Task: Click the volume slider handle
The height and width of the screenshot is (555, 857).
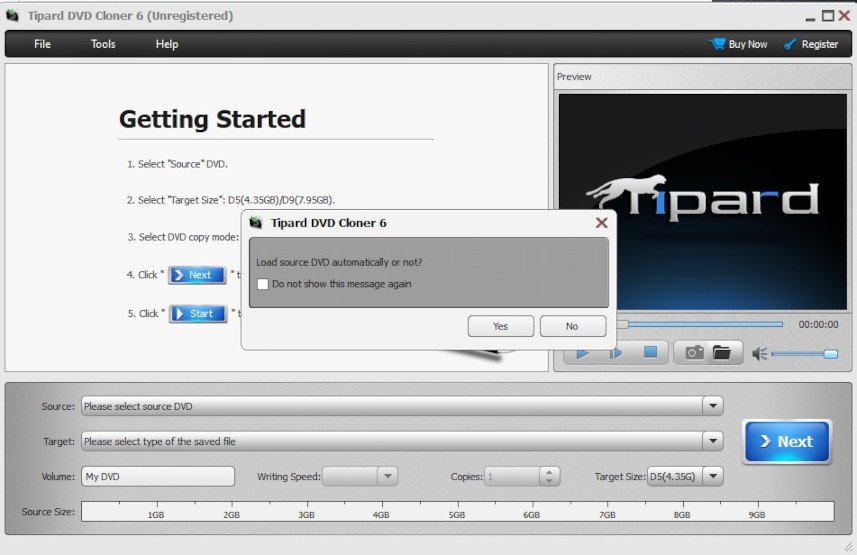Action: click(830, 353)
